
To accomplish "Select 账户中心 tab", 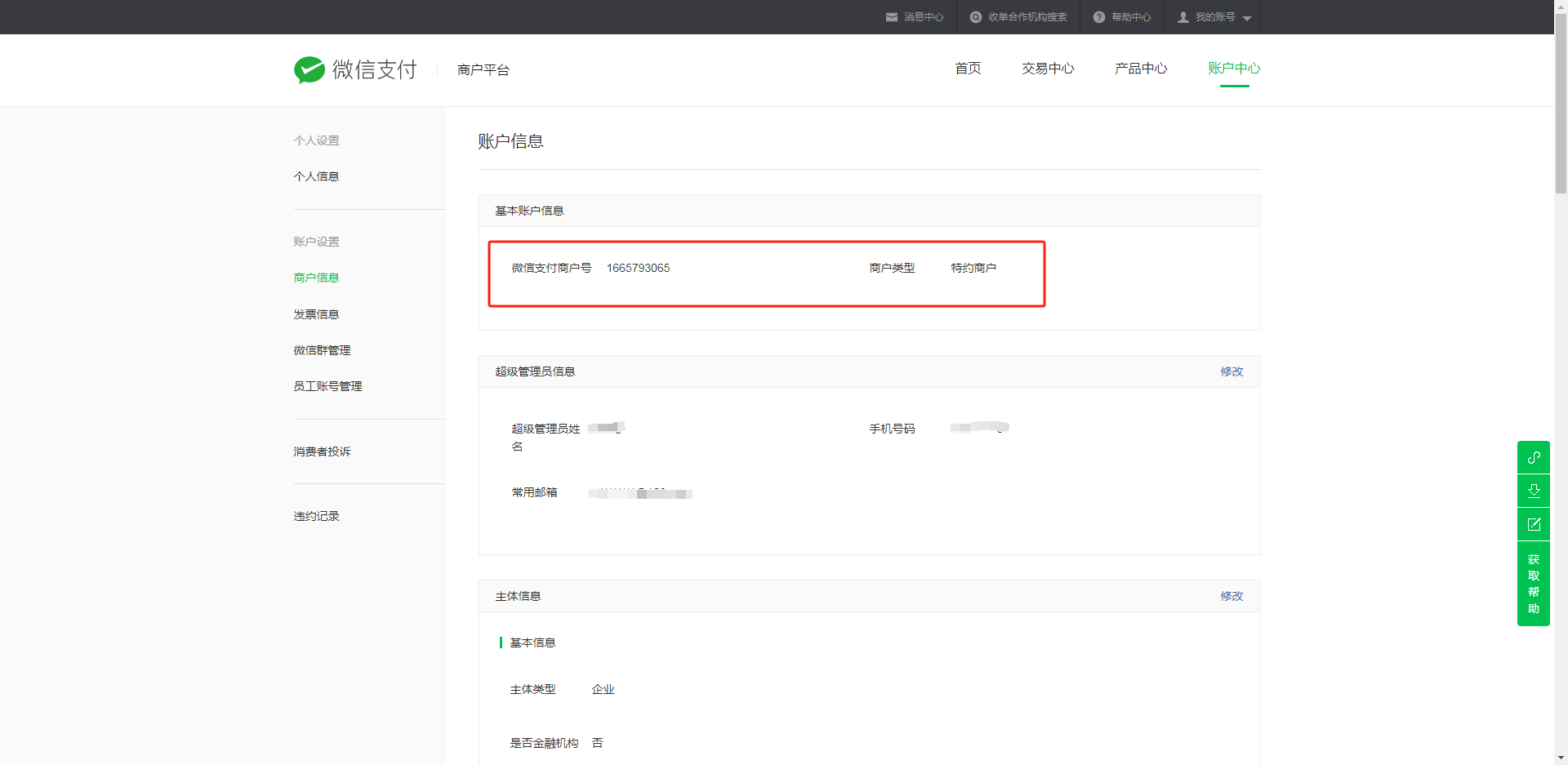I will click(x=1234, y=69).
